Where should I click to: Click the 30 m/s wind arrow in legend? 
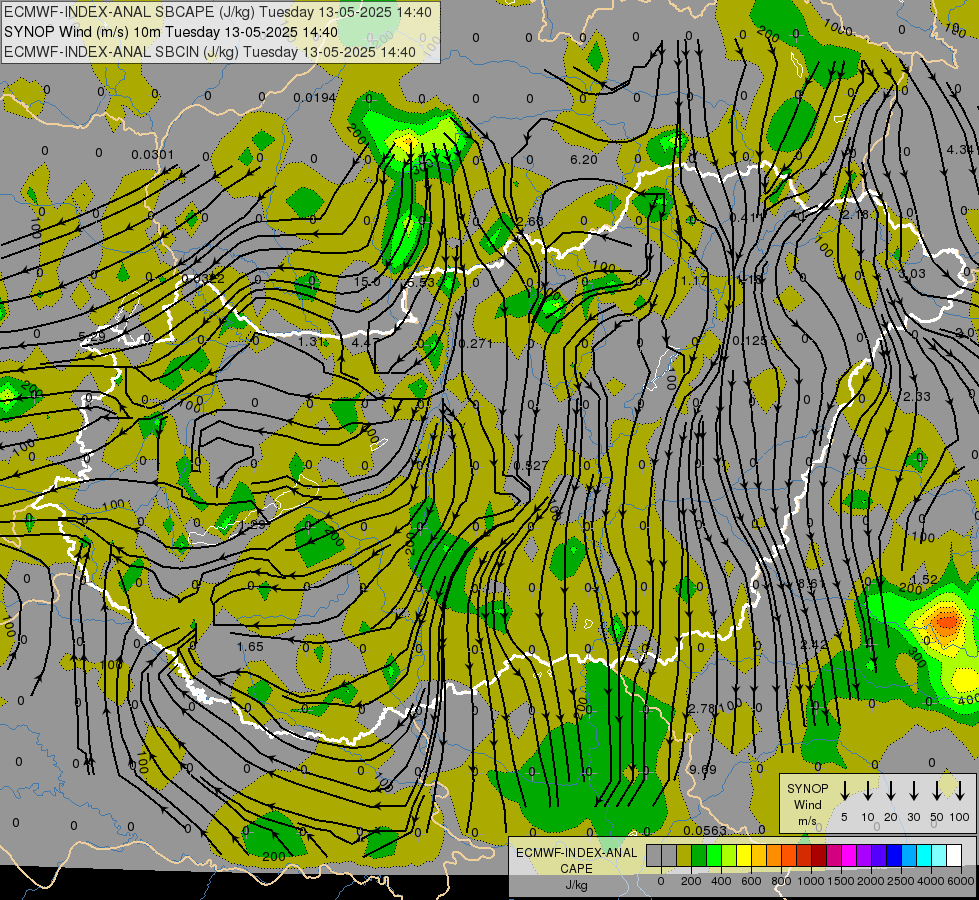(x=913, y=791)
